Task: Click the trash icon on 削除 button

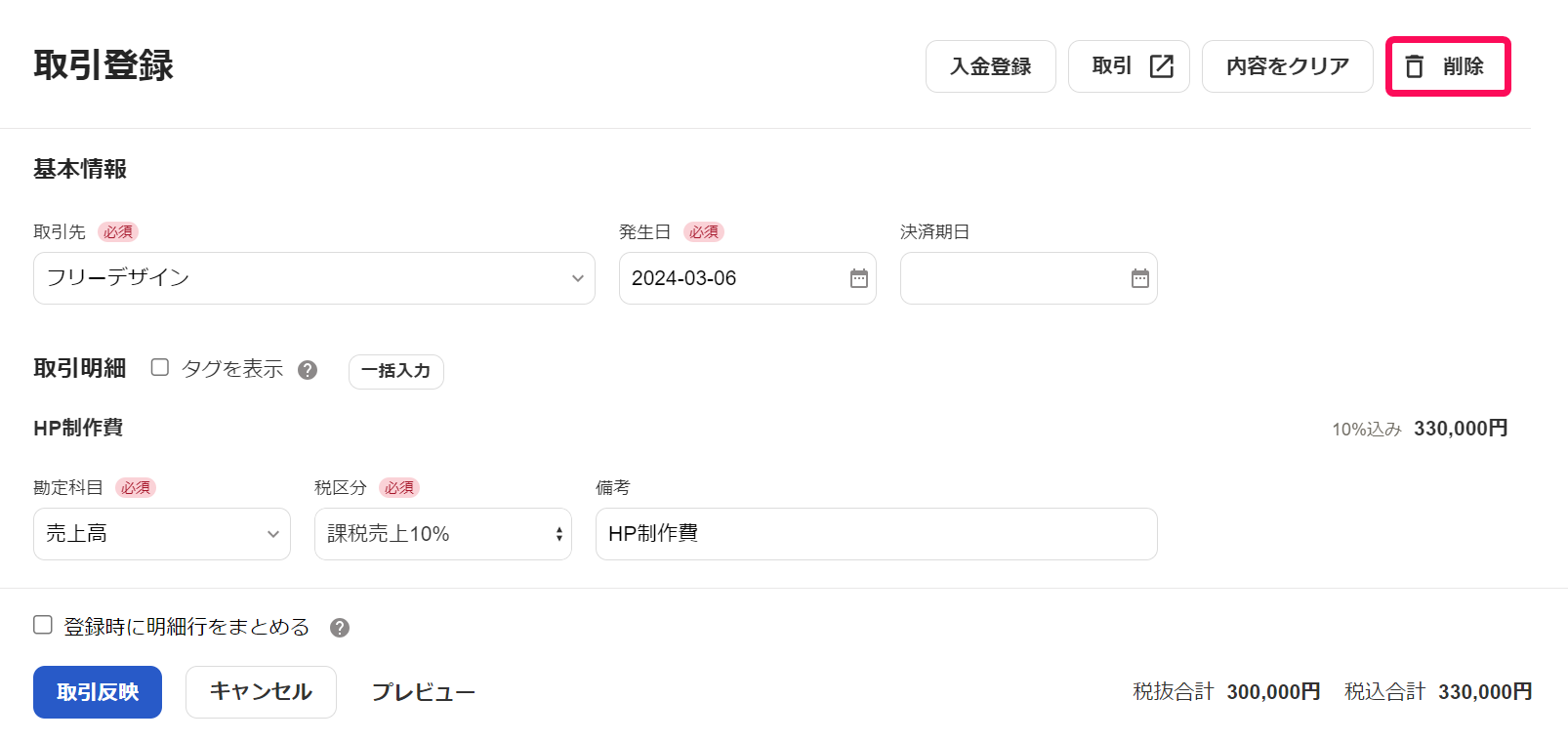Action: [1414, 66]
